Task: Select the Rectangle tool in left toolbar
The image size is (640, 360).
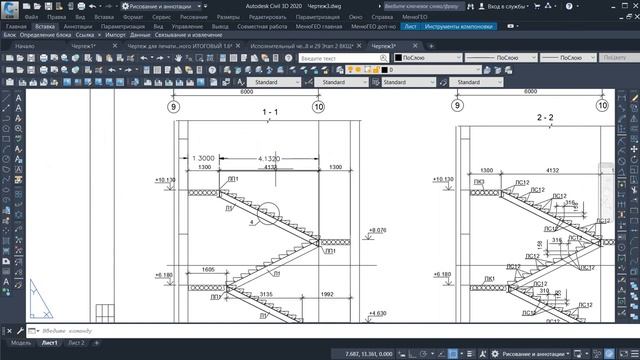Action: 6,139
